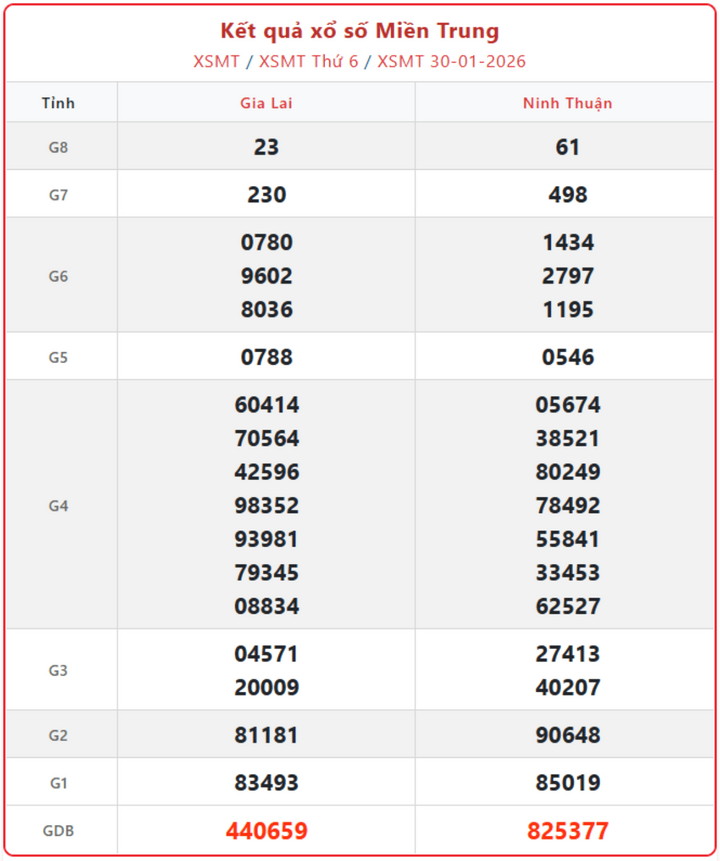
Task: Click Gia Lai G8 number 23
Action: pos(266,147)
